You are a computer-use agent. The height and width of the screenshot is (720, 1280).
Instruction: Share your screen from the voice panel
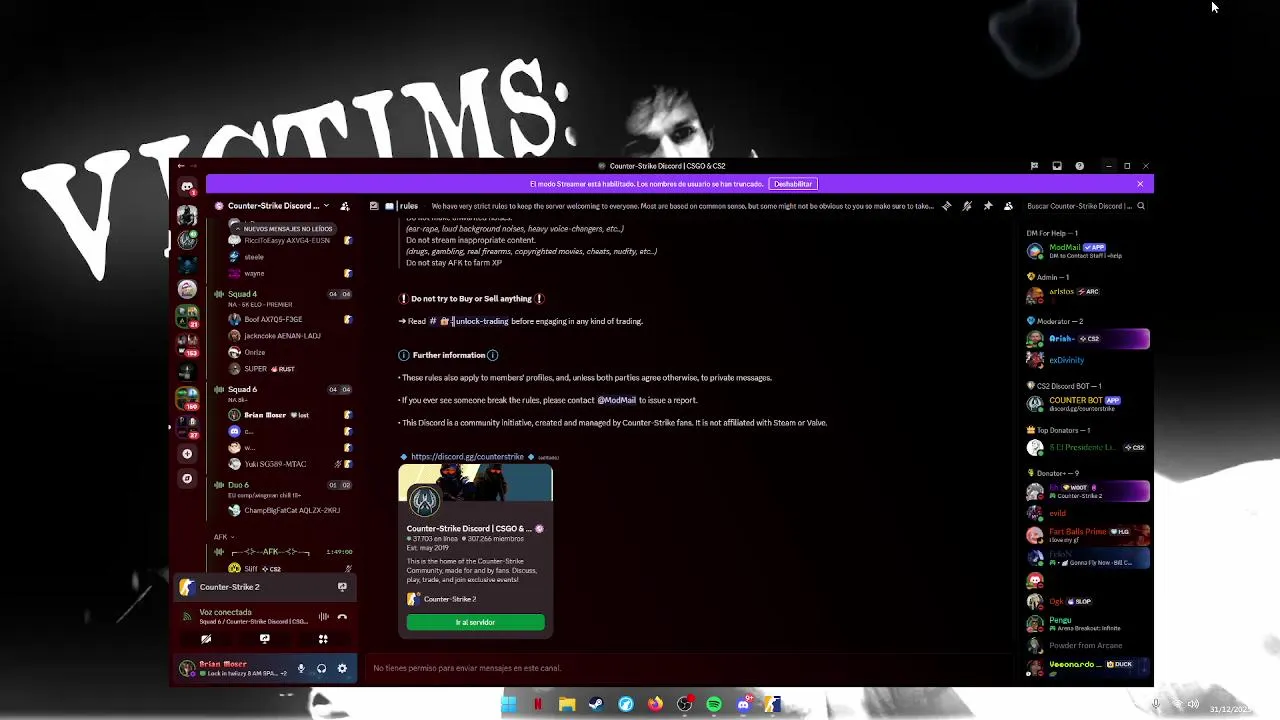pyautogui.click(x=264, y=639)
